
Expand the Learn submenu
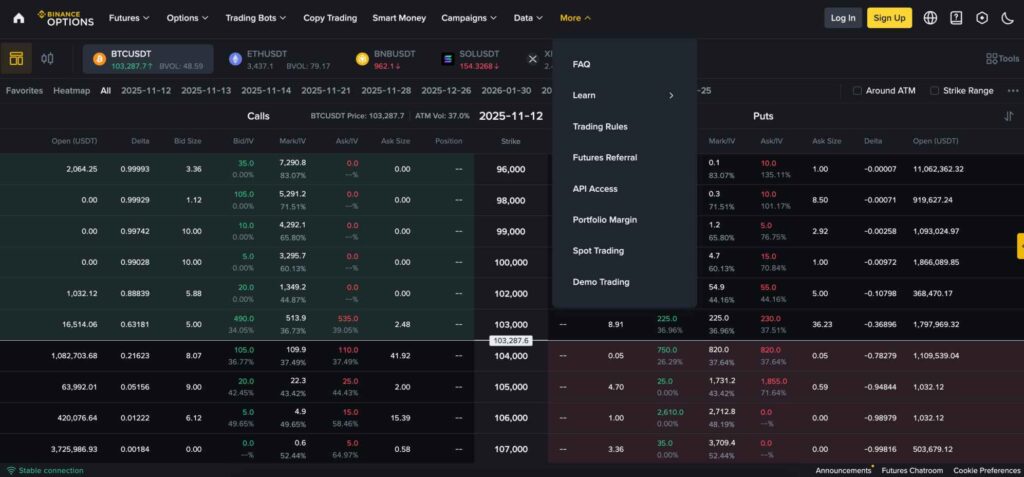click(x=624, y=95)
